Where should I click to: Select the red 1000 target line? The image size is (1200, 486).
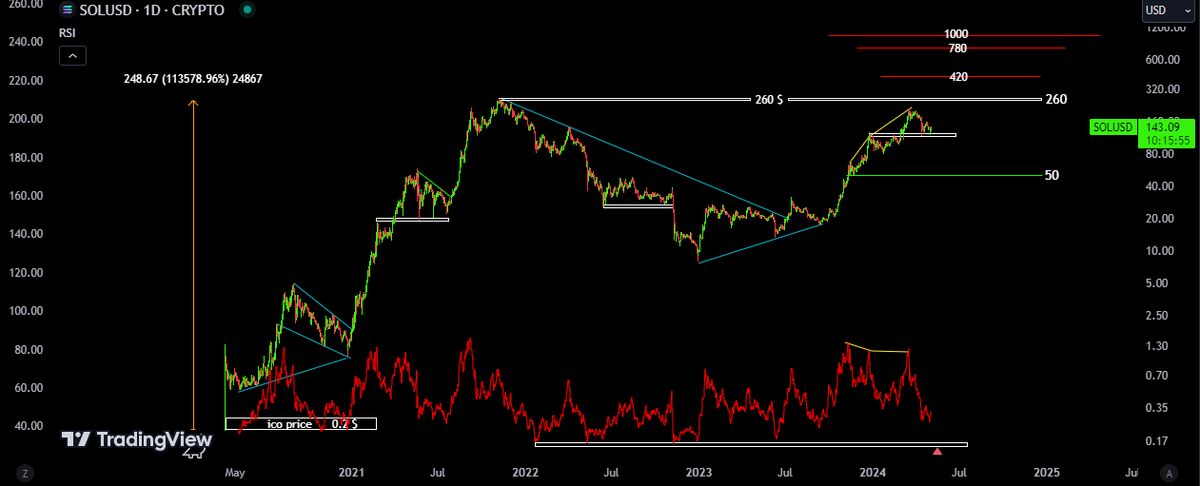pyautogui.click(x=900, y=35)
